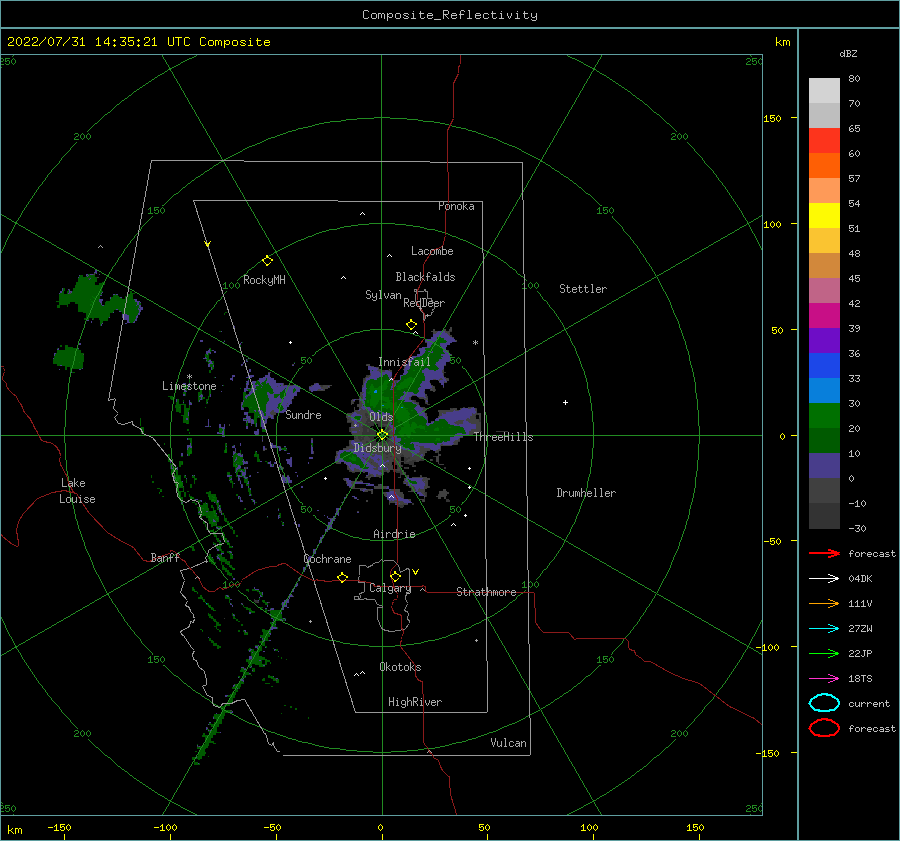Viewport: 900px width, 841px height.
Task: Click the yellow radar-site marker at Olds
Action: [x=382, y=435]
